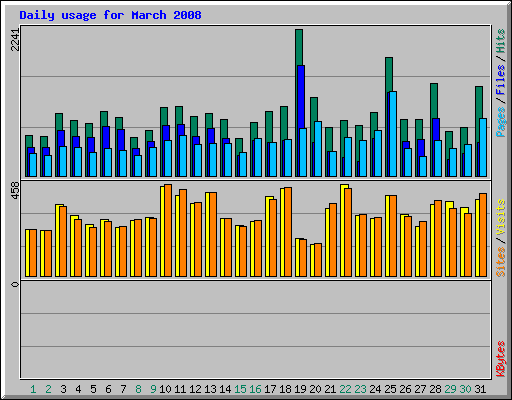Select day 18 on the x-axis
This screenshot has height=400, width=512.
tap(285, 389)
